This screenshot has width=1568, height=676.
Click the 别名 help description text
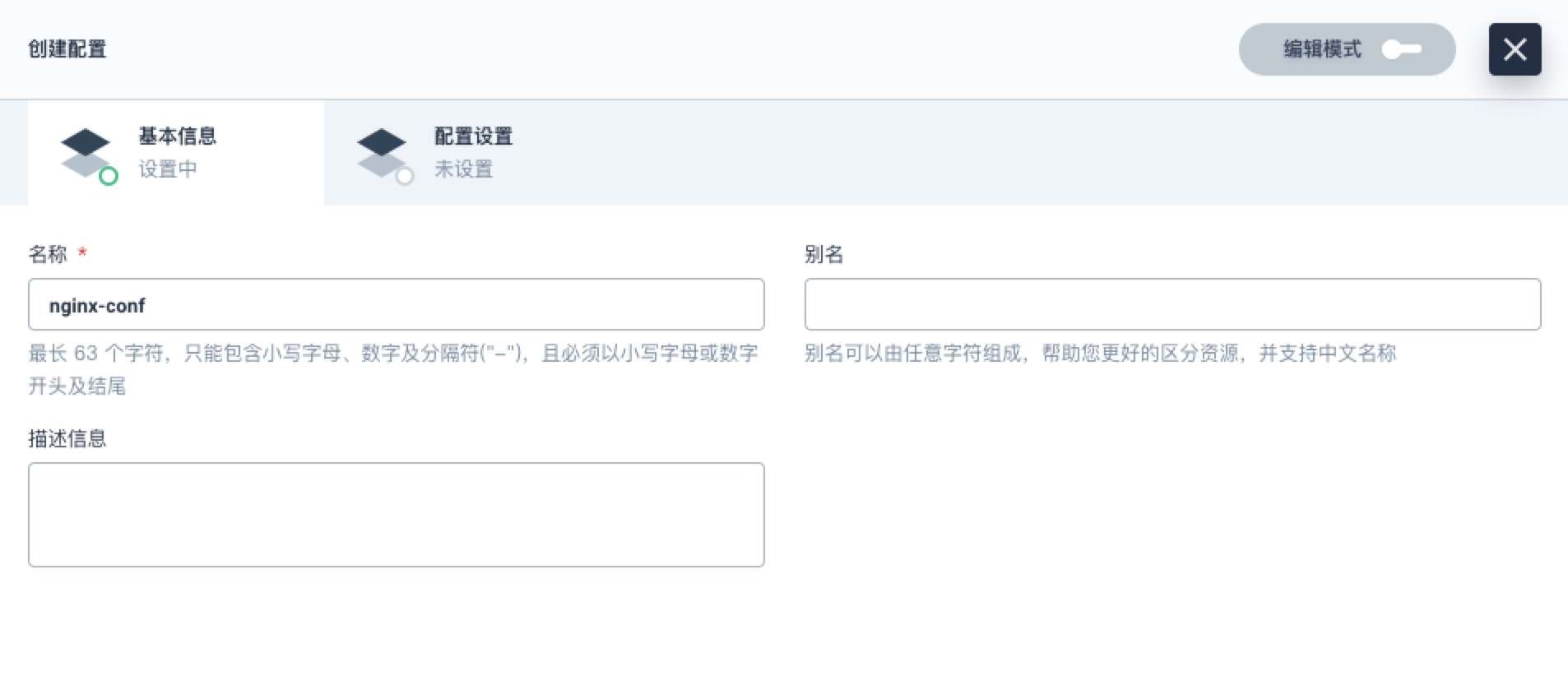click(1100, 353)
